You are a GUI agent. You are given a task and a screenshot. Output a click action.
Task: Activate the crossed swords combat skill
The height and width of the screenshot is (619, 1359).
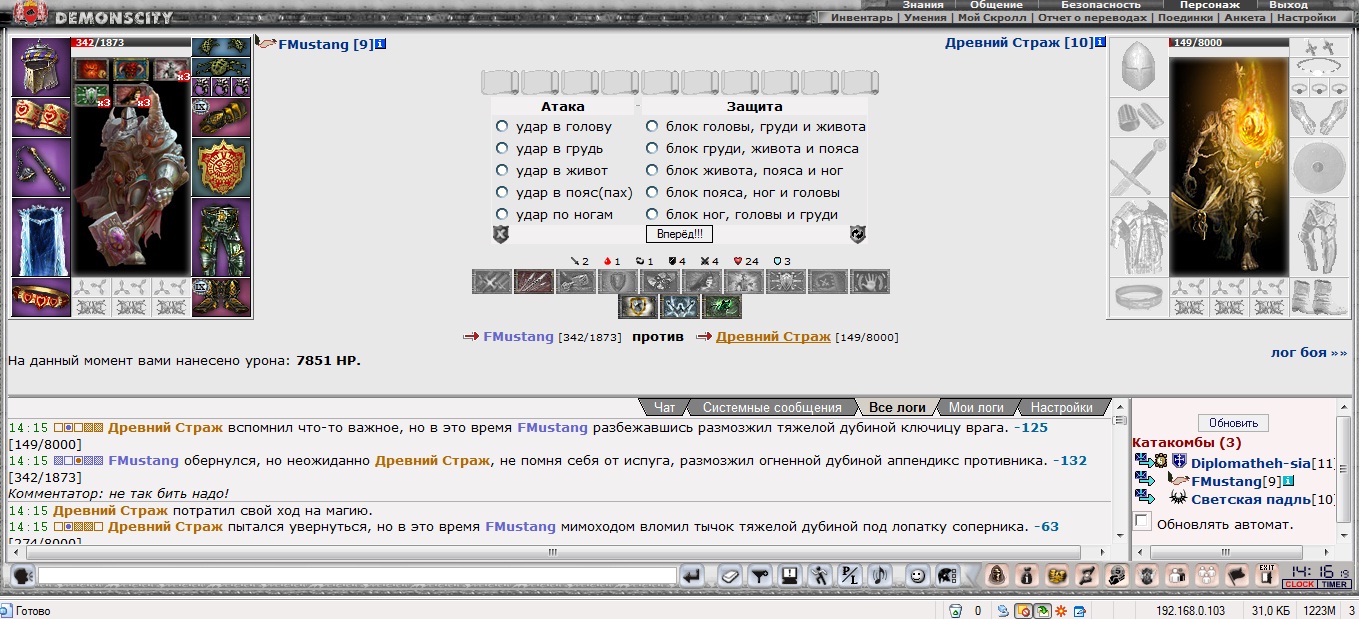coord(492,282)
